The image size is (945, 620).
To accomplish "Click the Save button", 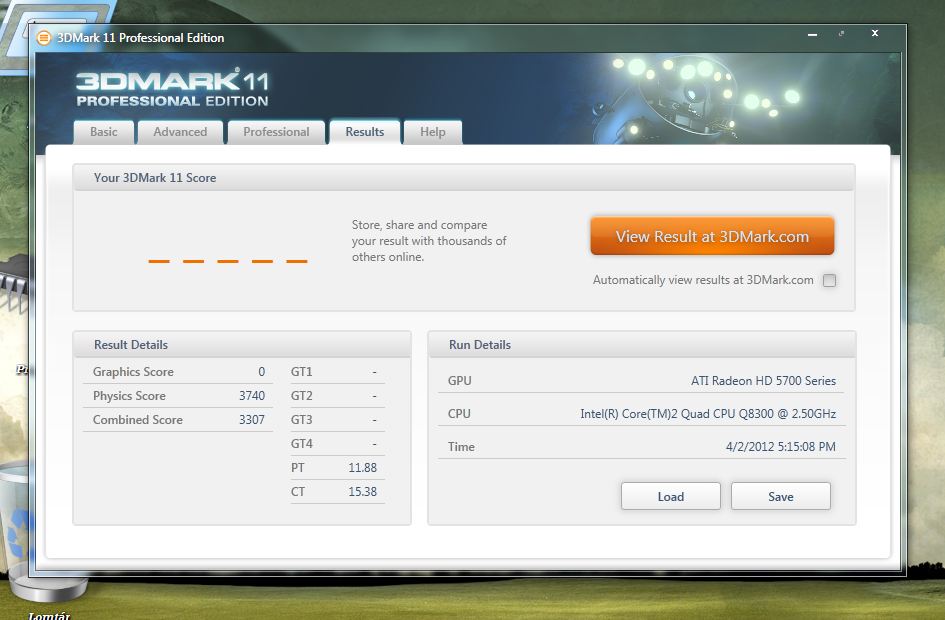I will (x=780, y=496).
